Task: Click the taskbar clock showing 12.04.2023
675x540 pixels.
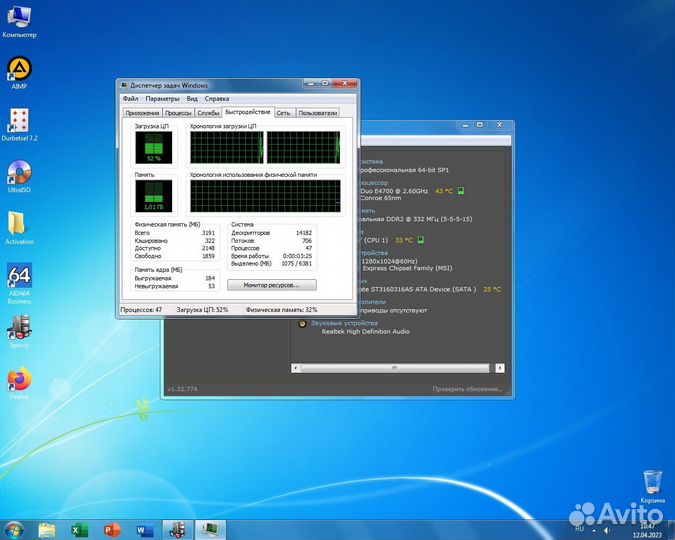Action: 647,531
